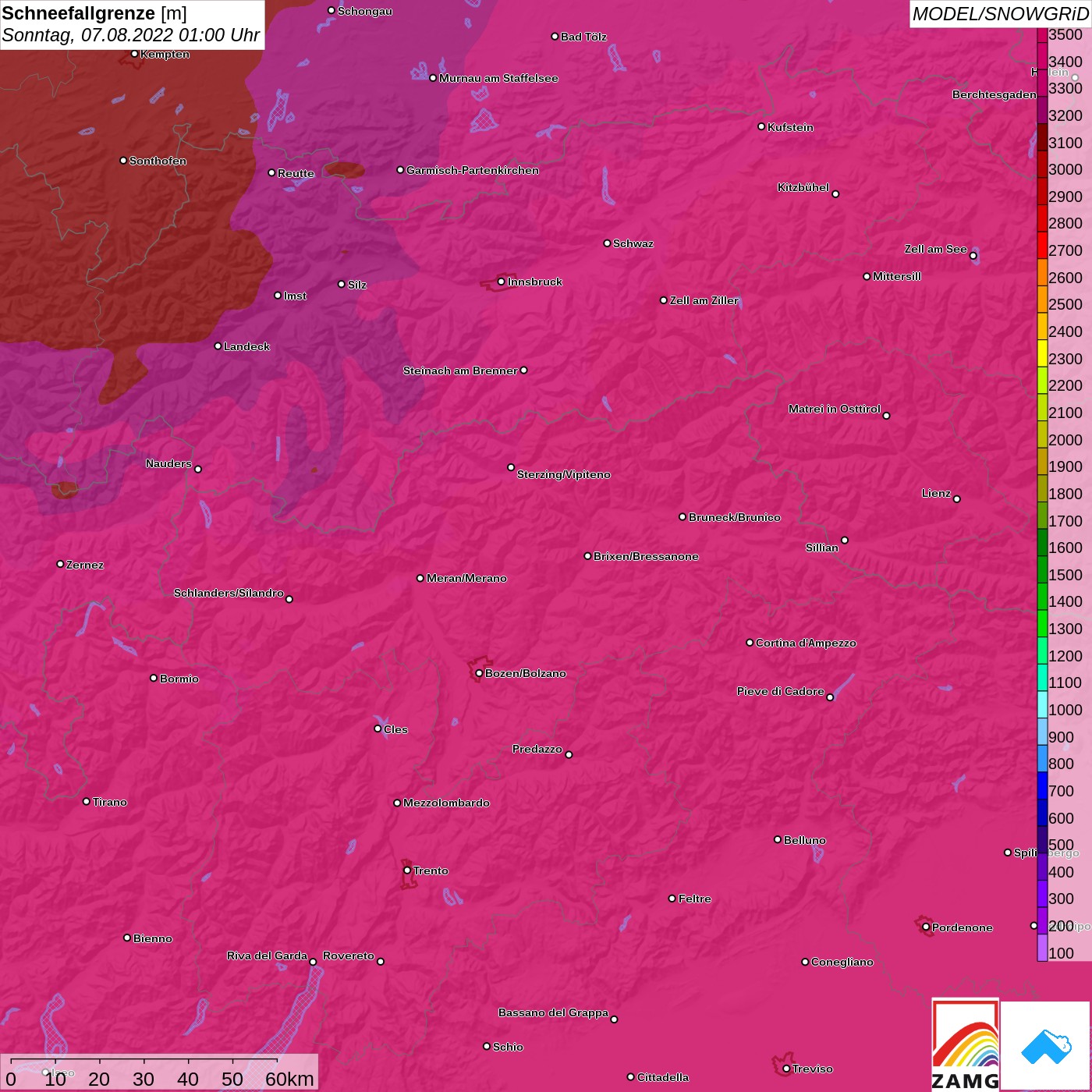Select the Bozen/Bolzano city marker

tap(479, 673)
